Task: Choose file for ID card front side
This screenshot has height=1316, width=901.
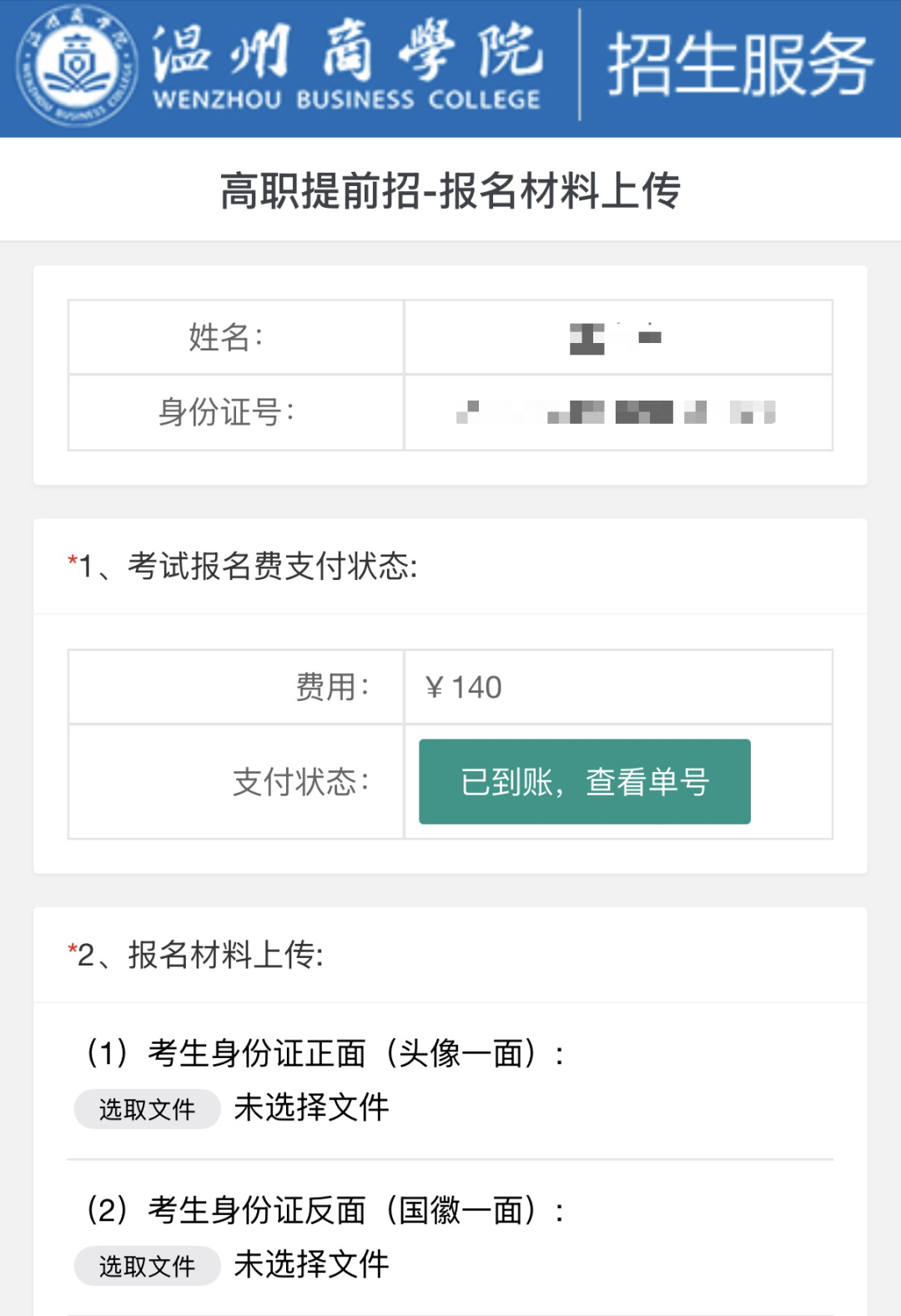Action: tap(147, 1109)
